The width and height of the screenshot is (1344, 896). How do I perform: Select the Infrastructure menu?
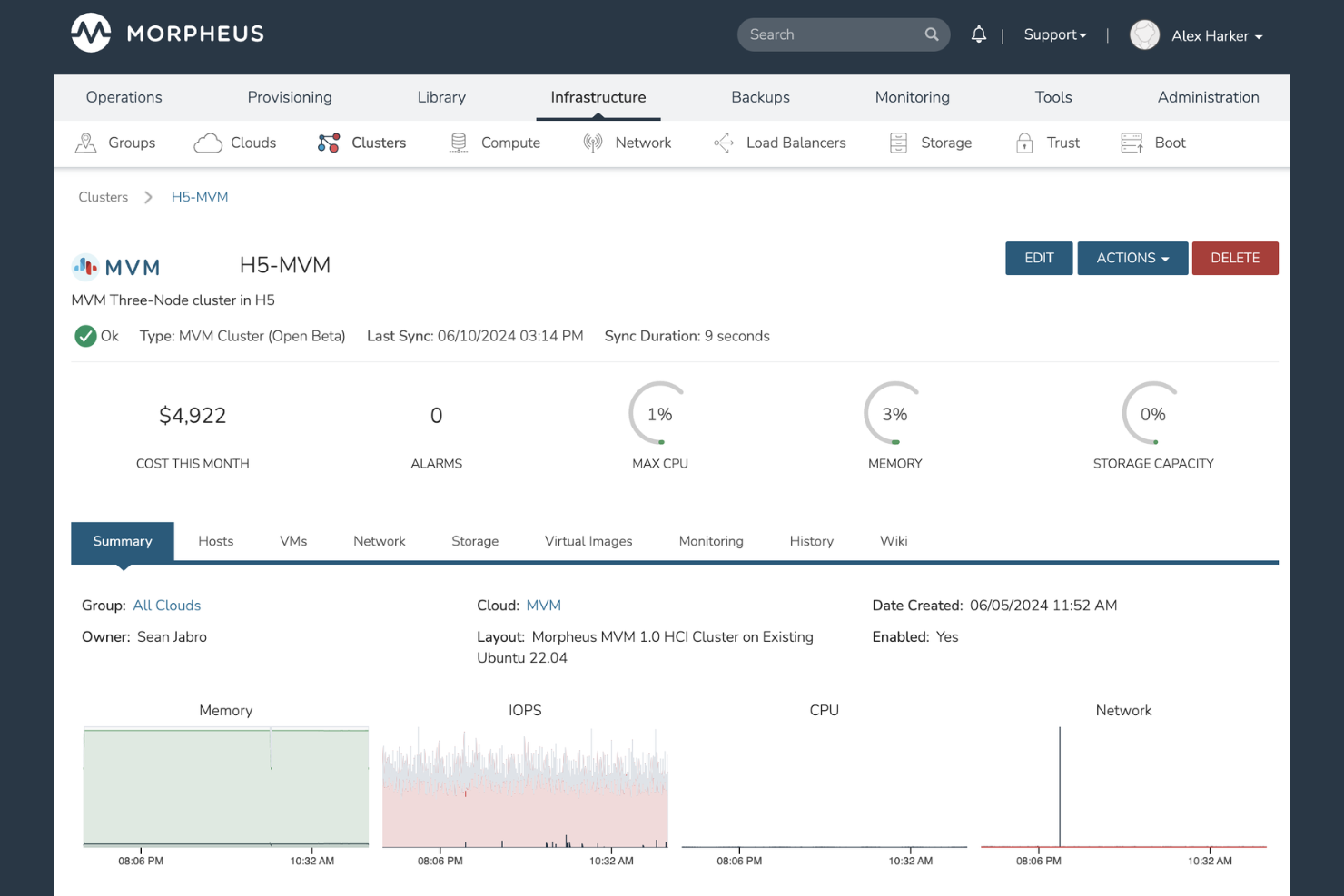[x=598, y=97]
